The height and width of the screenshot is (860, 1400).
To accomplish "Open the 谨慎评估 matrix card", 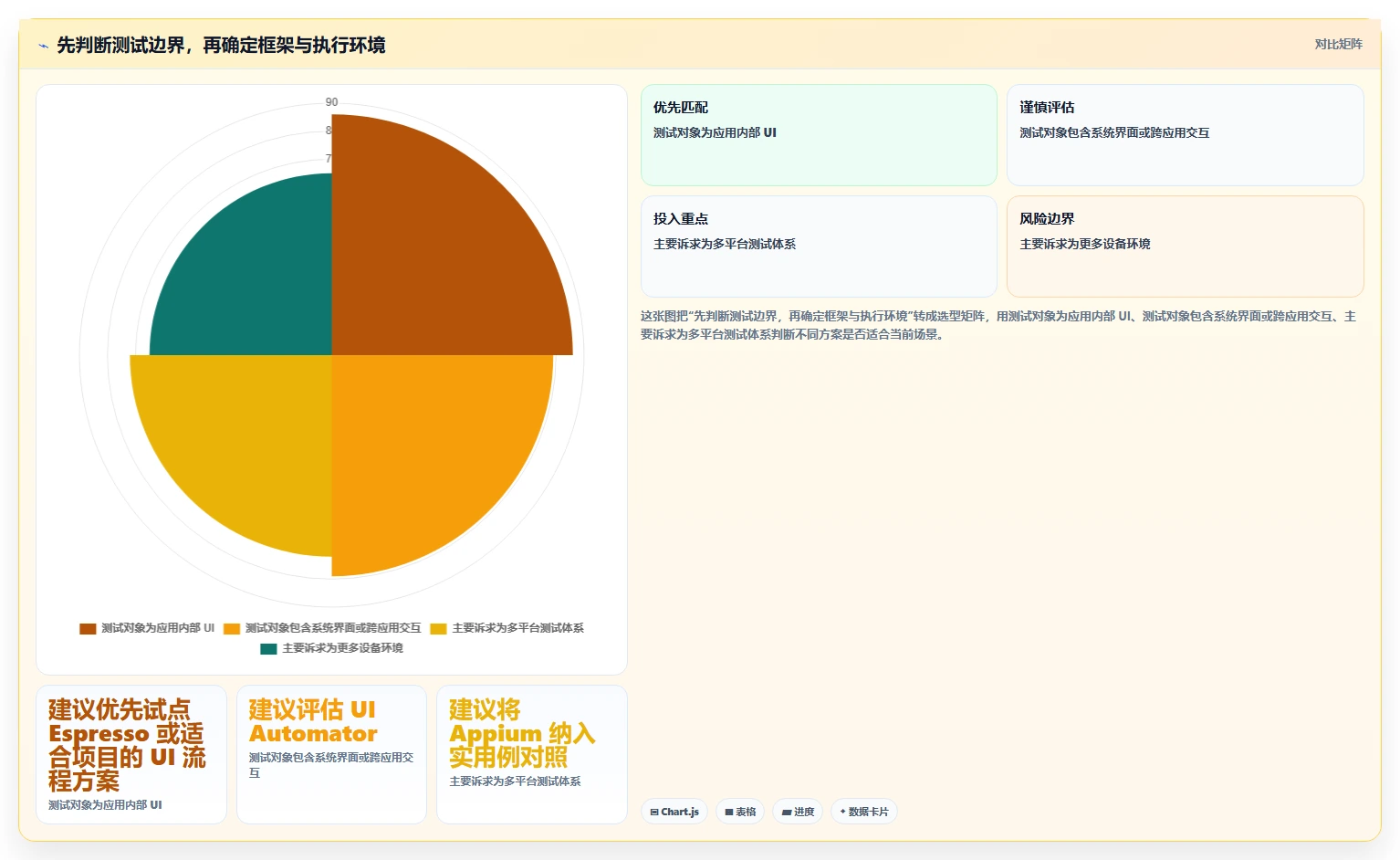I will coord(1185,135).
